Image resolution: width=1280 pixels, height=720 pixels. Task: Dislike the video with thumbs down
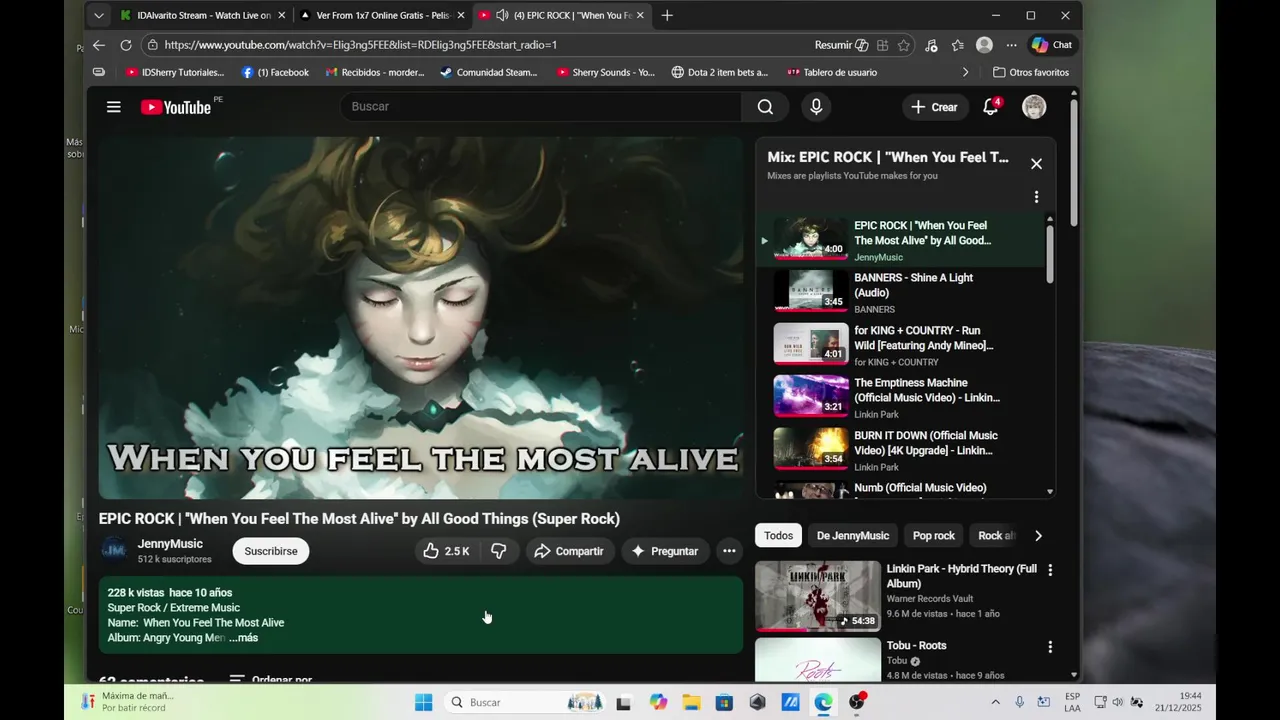498,551
